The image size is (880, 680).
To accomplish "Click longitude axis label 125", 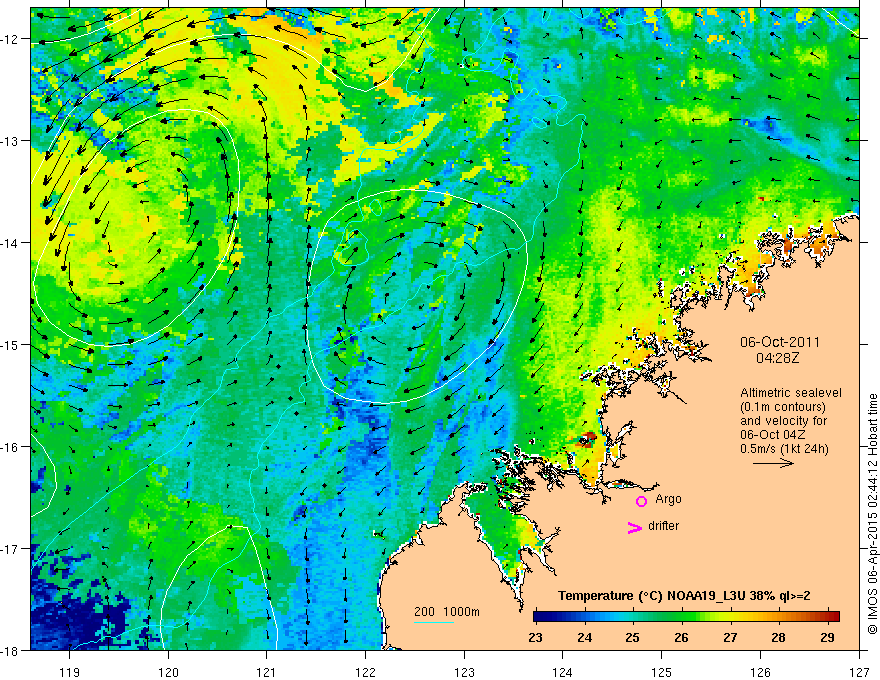I will click(x=662, y=672).
